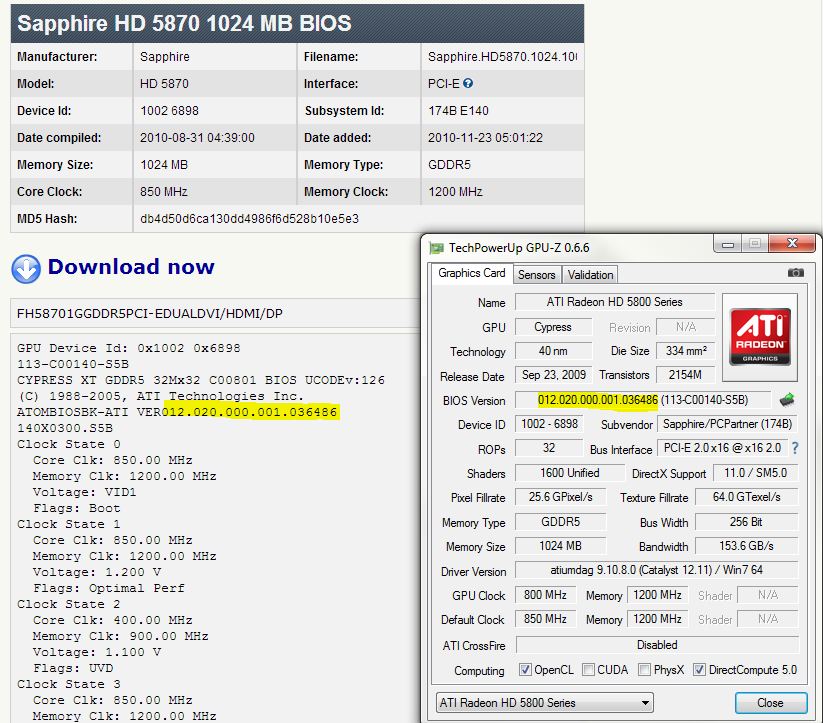Click the ROPs value 32

point(548,448)
